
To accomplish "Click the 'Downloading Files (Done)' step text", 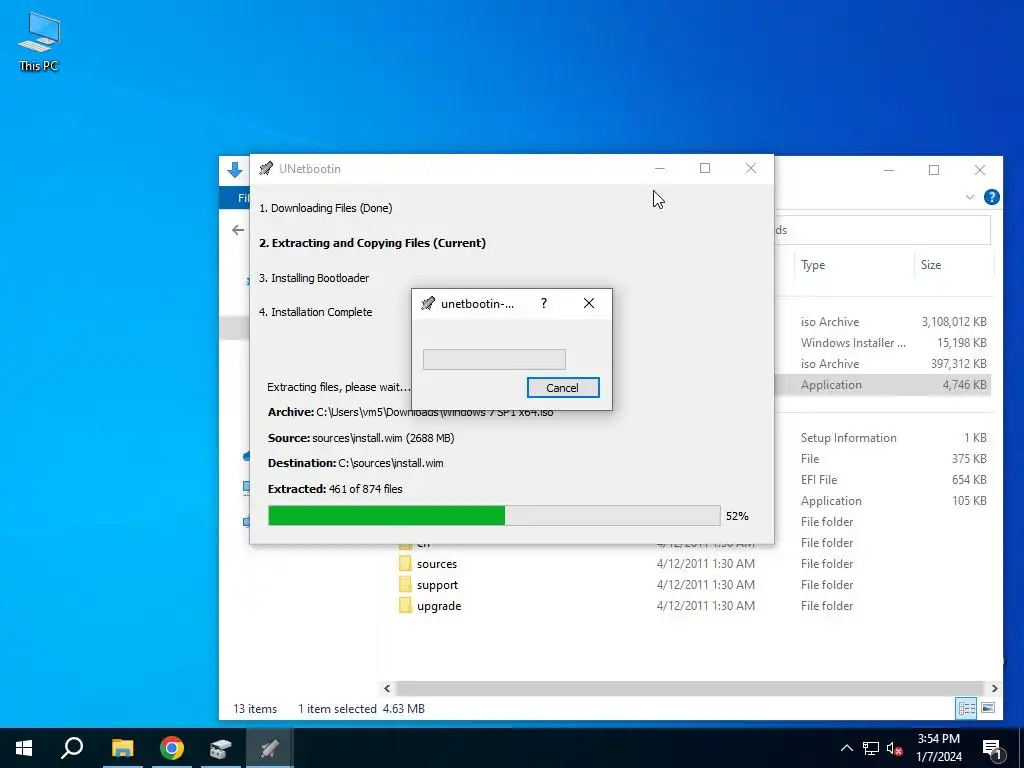I will tap(325, 208).
